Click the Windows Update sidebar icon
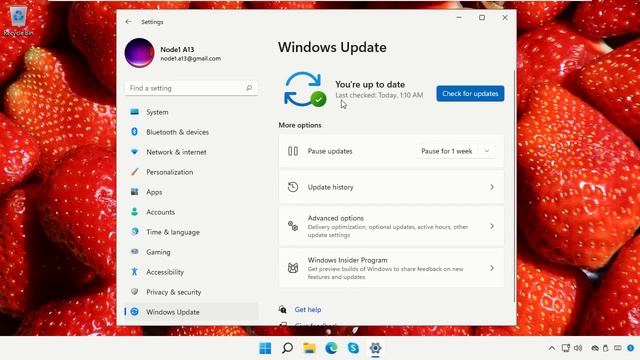 coord(134,311)
